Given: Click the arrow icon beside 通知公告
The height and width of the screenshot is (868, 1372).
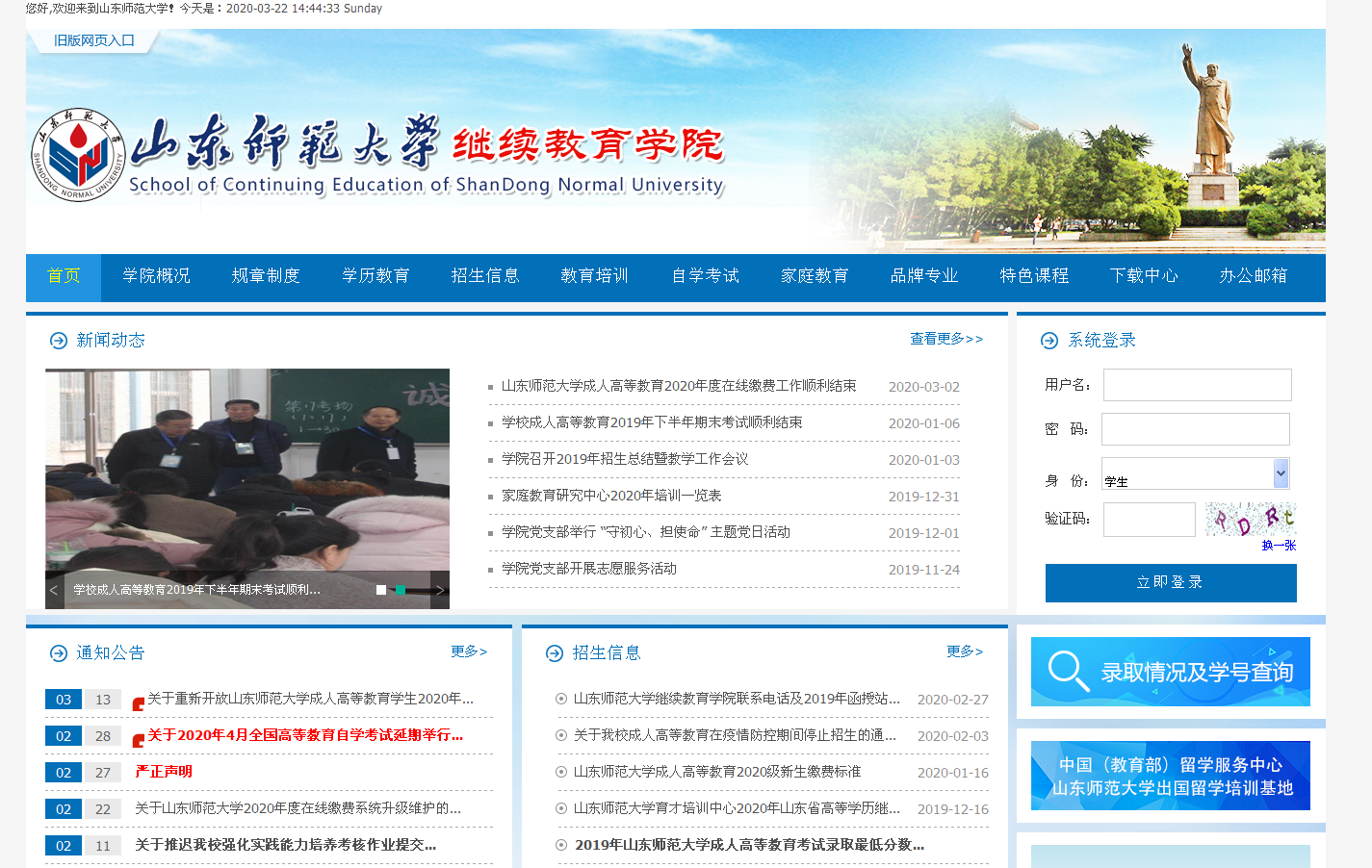Looking at the screenshot, I should (x=59, y=653).
